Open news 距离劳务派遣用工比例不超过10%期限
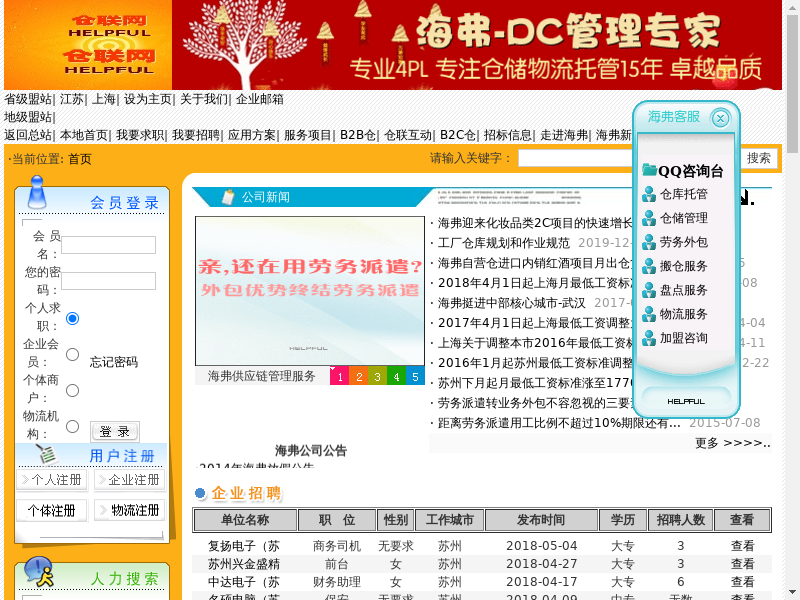 pyautogui.click(x=559, y=423)
